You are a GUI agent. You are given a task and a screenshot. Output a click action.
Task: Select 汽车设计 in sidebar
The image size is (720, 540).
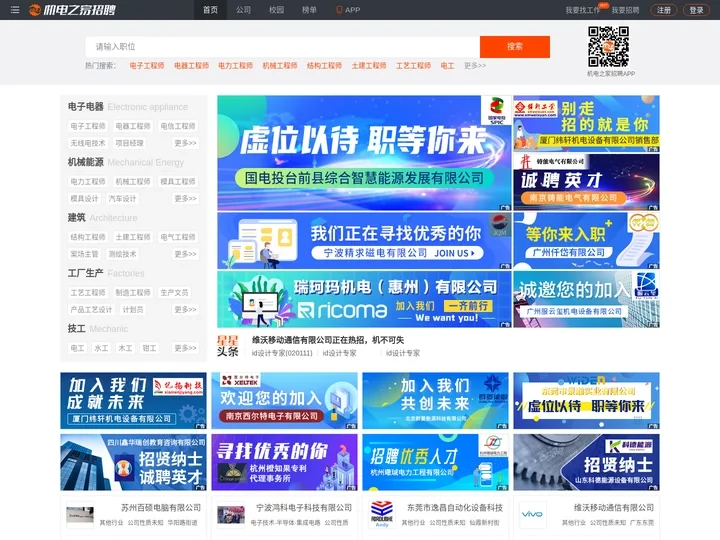pos(122,198)
